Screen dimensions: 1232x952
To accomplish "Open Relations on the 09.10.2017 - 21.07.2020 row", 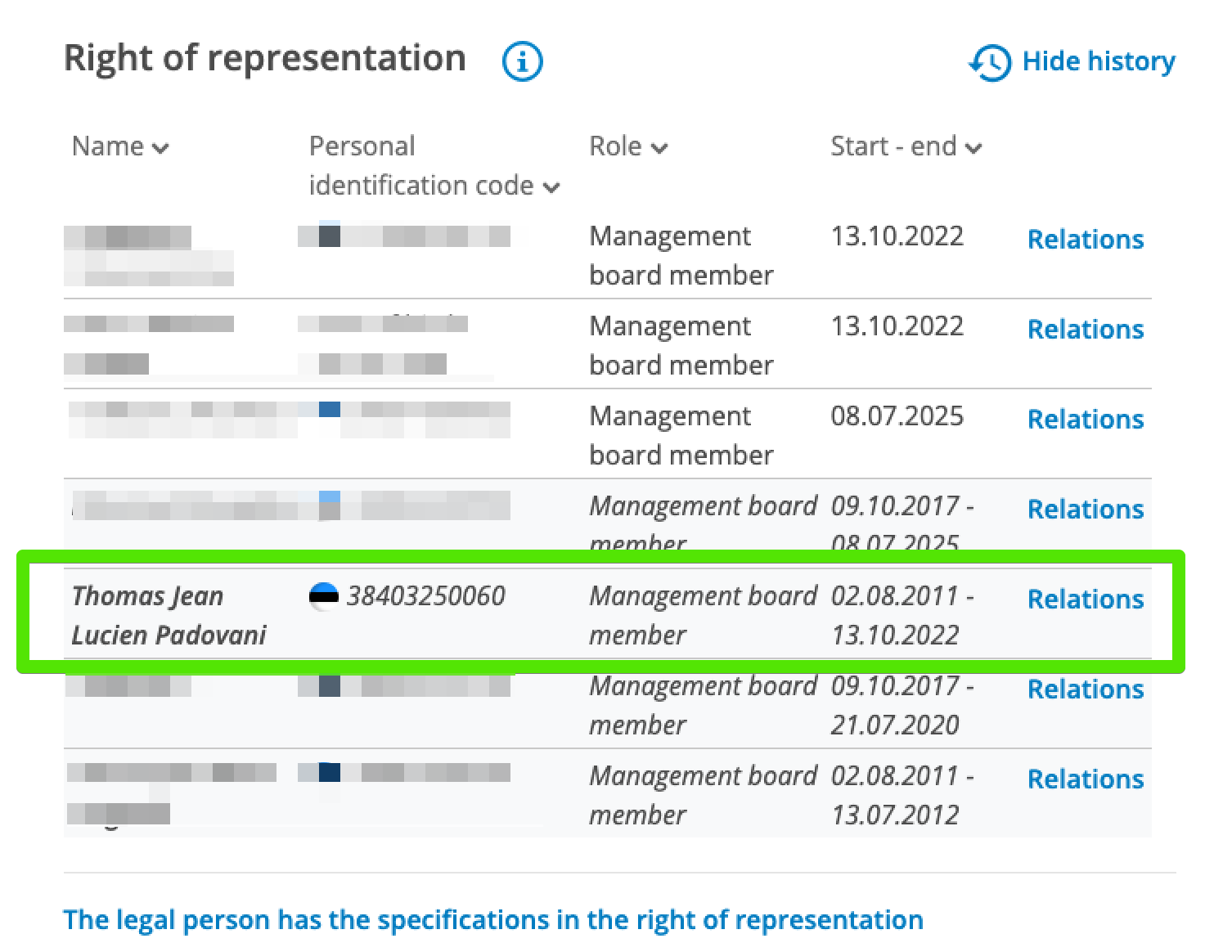I will click(x=1085, y=689).
